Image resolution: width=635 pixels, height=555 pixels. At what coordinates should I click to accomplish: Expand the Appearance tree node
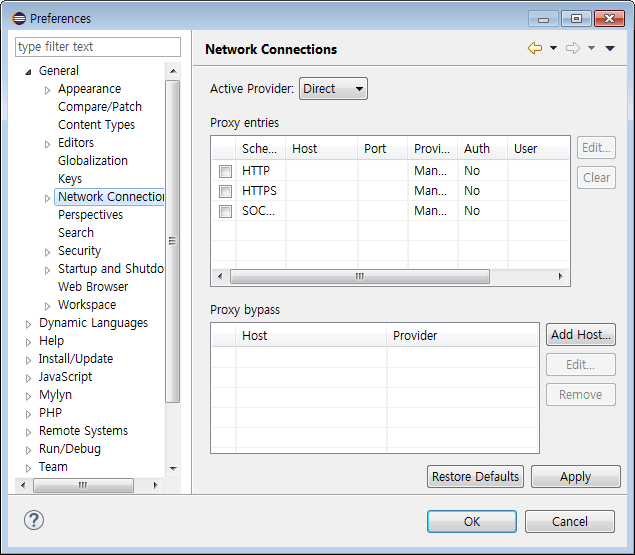coord(47,90)
